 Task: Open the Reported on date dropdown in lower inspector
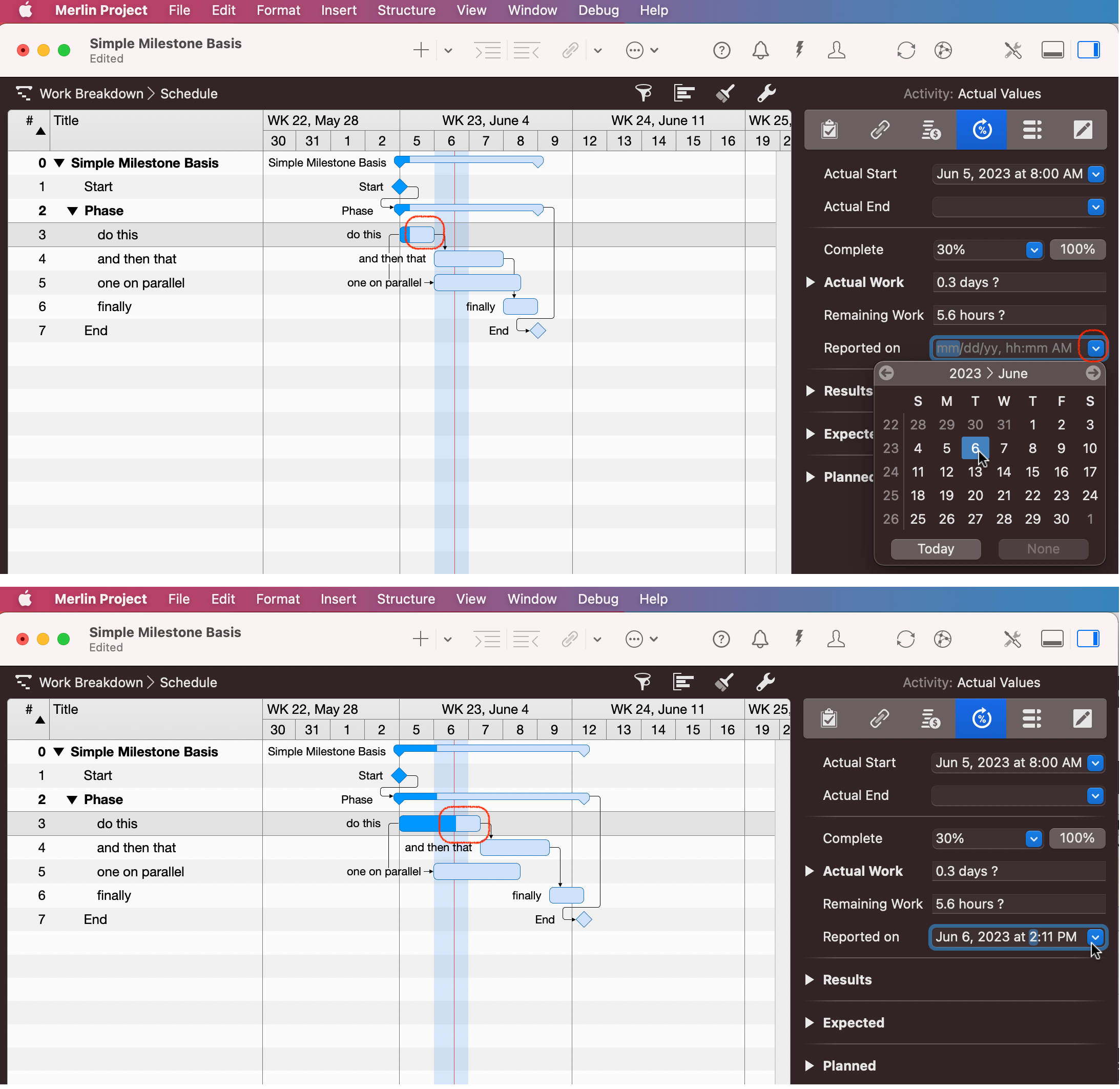click(x=1096, y=937)
